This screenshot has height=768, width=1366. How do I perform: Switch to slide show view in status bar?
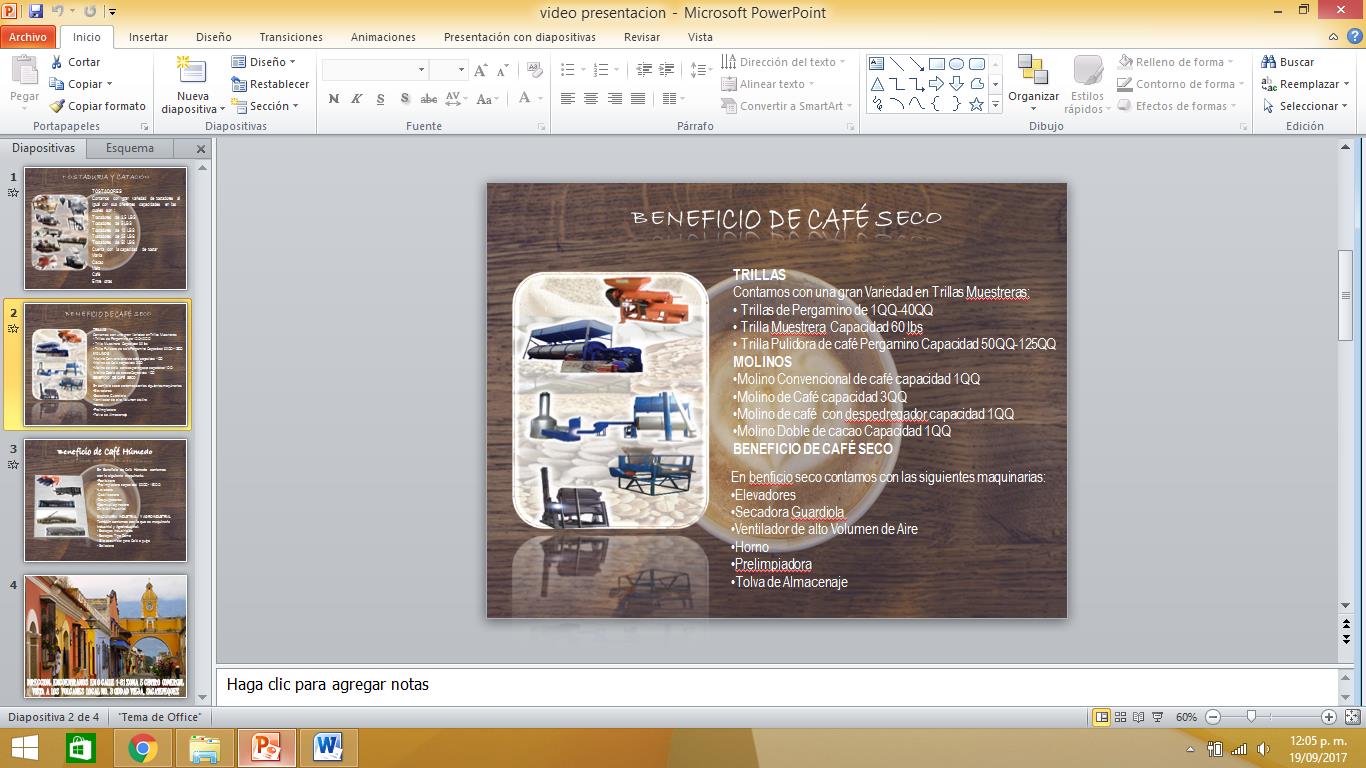1158,717
